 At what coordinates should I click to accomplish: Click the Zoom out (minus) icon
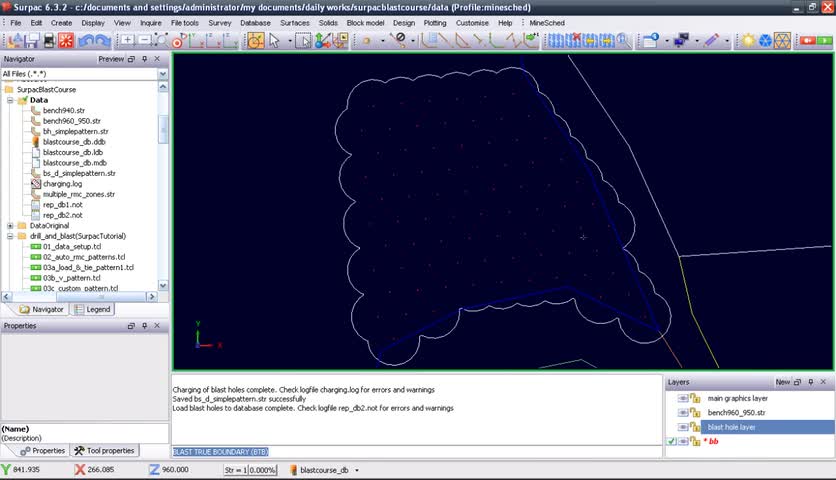144,41
